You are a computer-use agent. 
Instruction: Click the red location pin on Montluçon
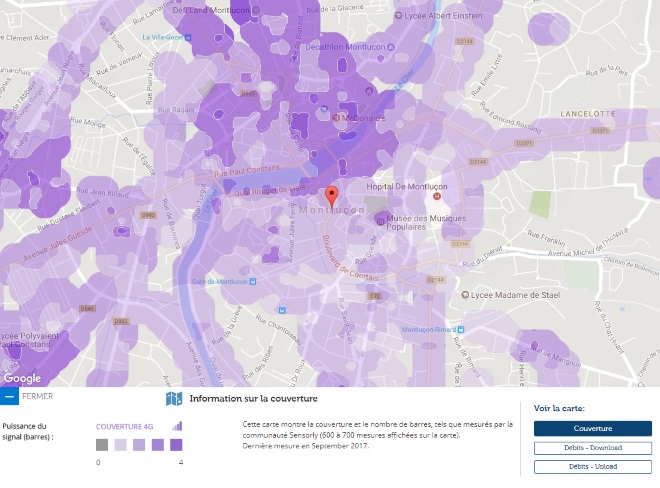coord(332,197)
